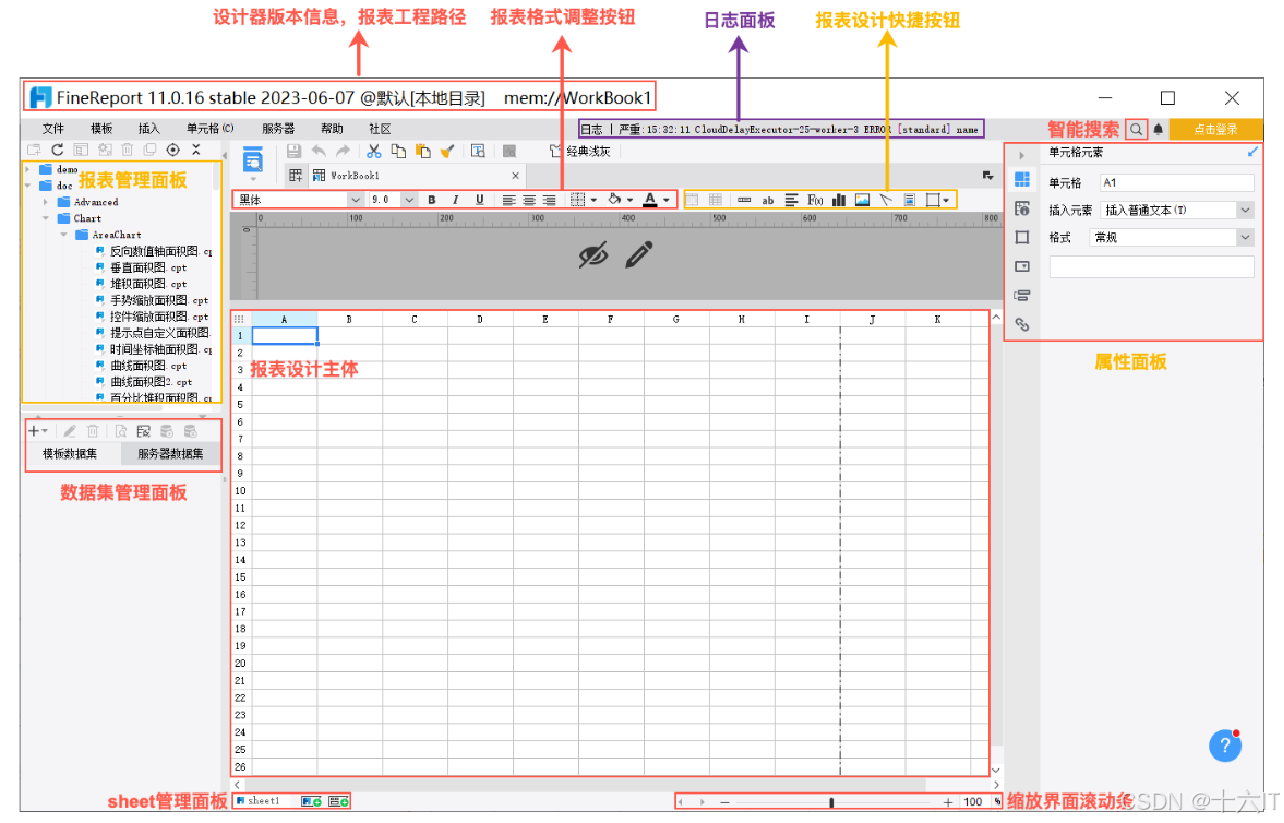Set right text alignment

(x=548, y=200)
